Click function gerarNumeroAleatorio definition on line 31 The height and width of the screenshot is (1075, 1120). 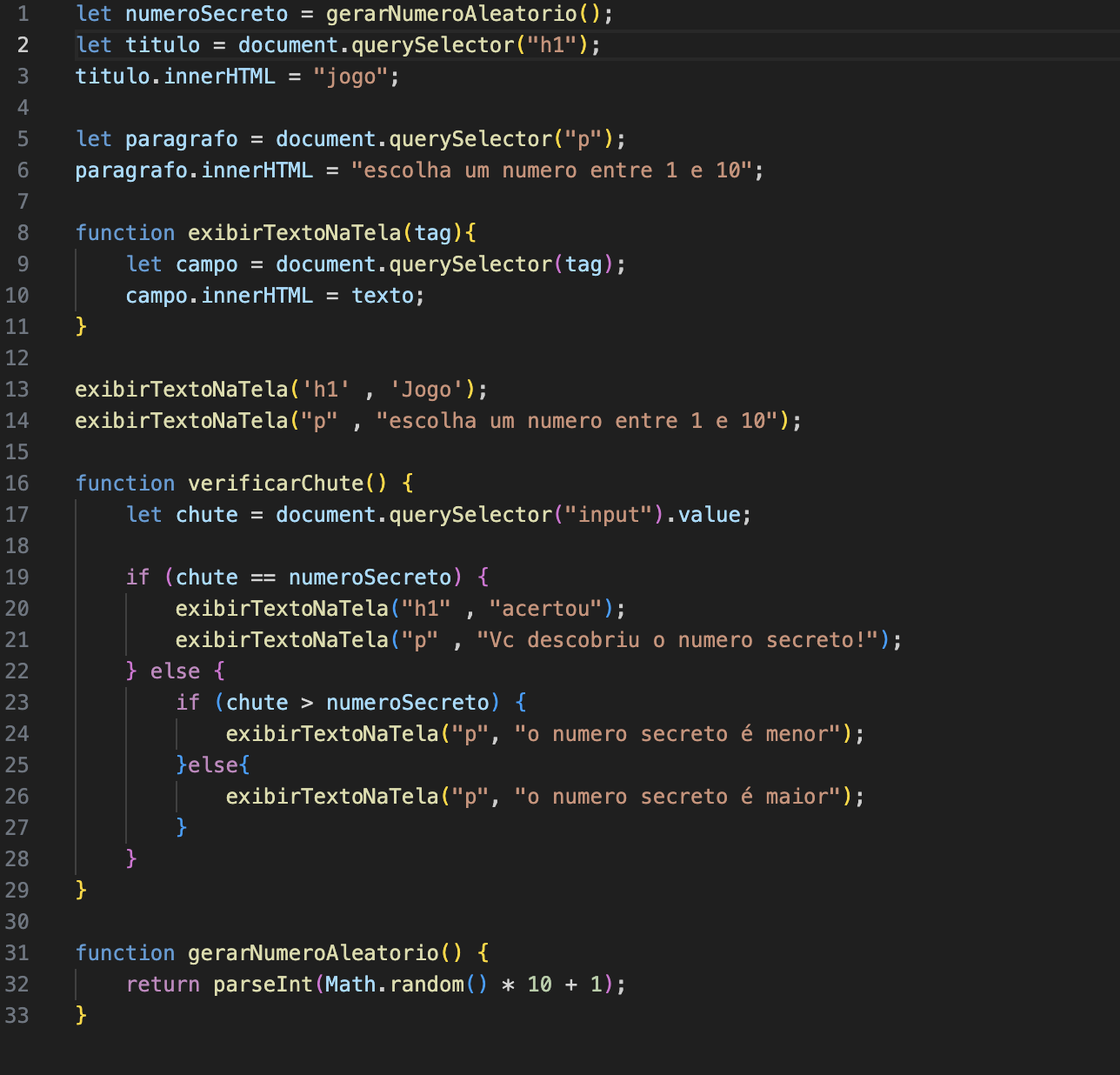point(313,953)
